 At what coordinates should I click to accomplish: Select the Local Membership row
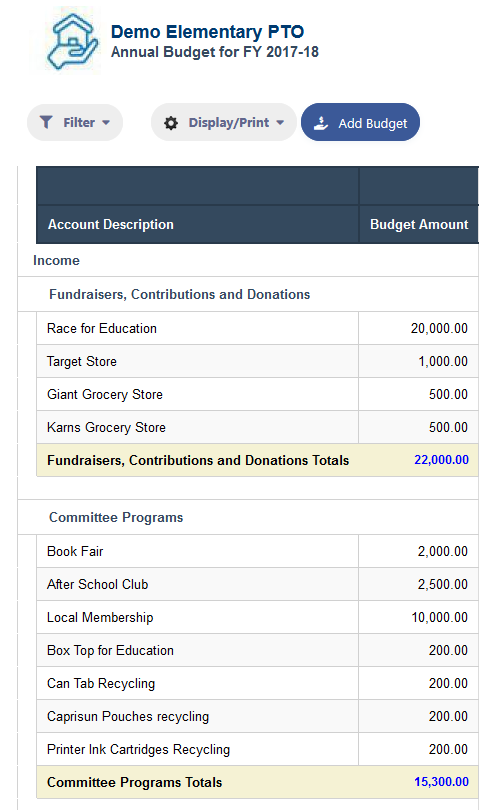[257, 617]
